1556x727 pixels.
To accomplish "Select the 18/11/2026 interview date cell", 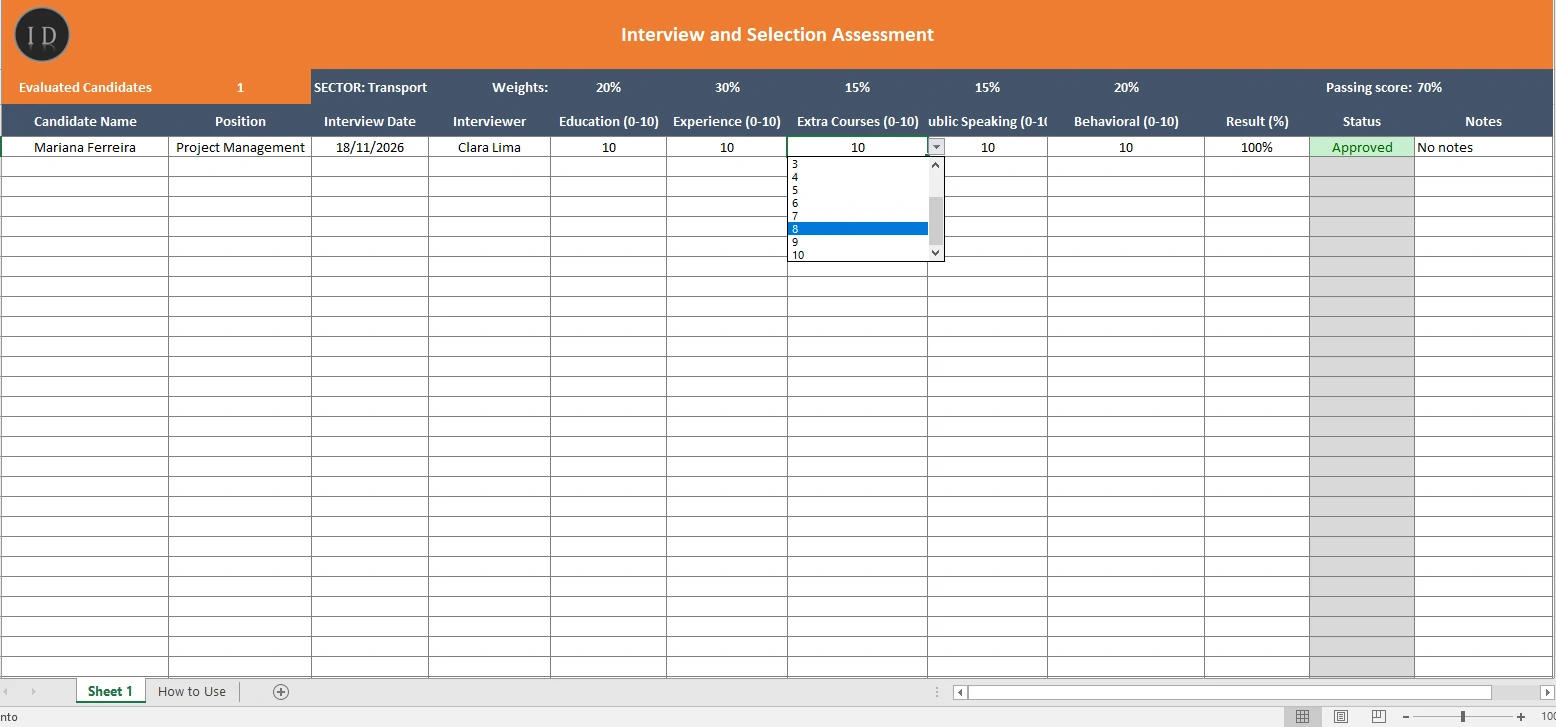I will click(370, 147).
